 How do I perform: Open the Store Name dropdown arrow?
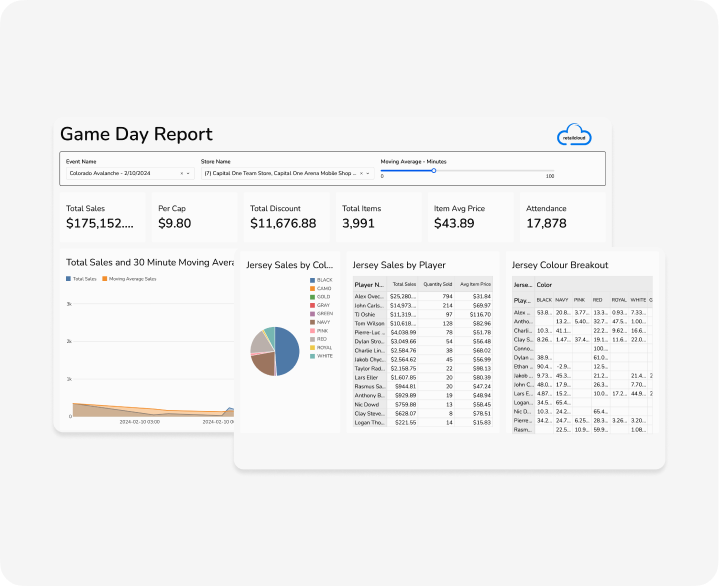[x=368, y=173]
